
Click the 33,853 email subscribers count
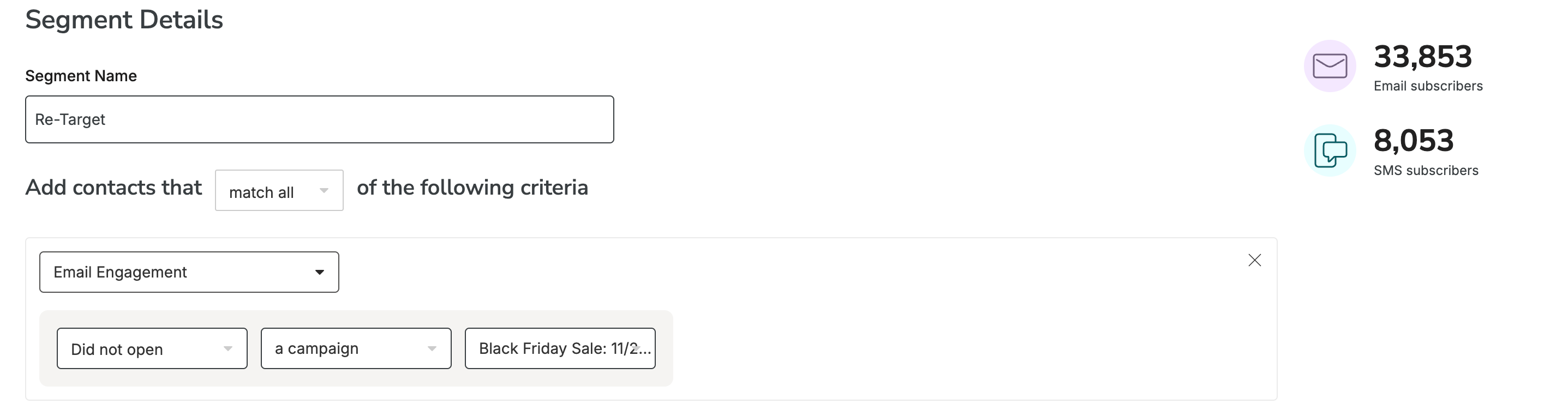click(1422, 57)
